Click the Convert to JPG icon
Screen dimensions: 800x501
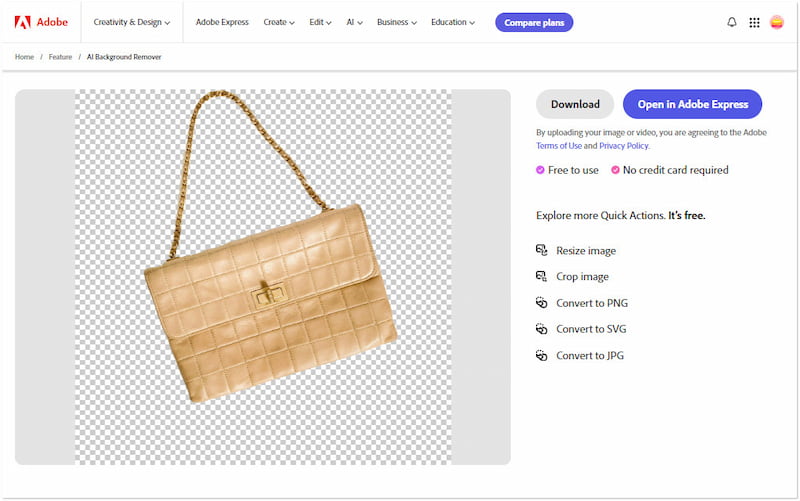(541, 355)
